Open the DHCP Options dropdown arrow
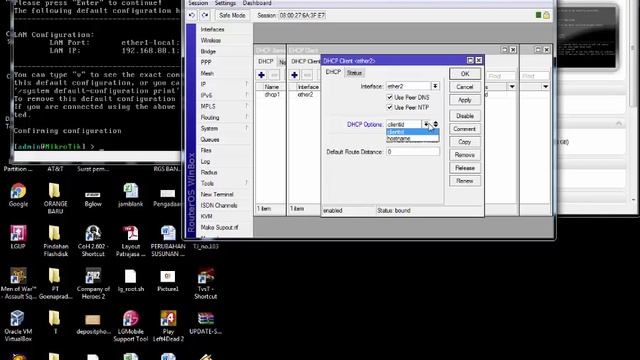The width and height of the screenshot is (640, 360). pos(426,124)
